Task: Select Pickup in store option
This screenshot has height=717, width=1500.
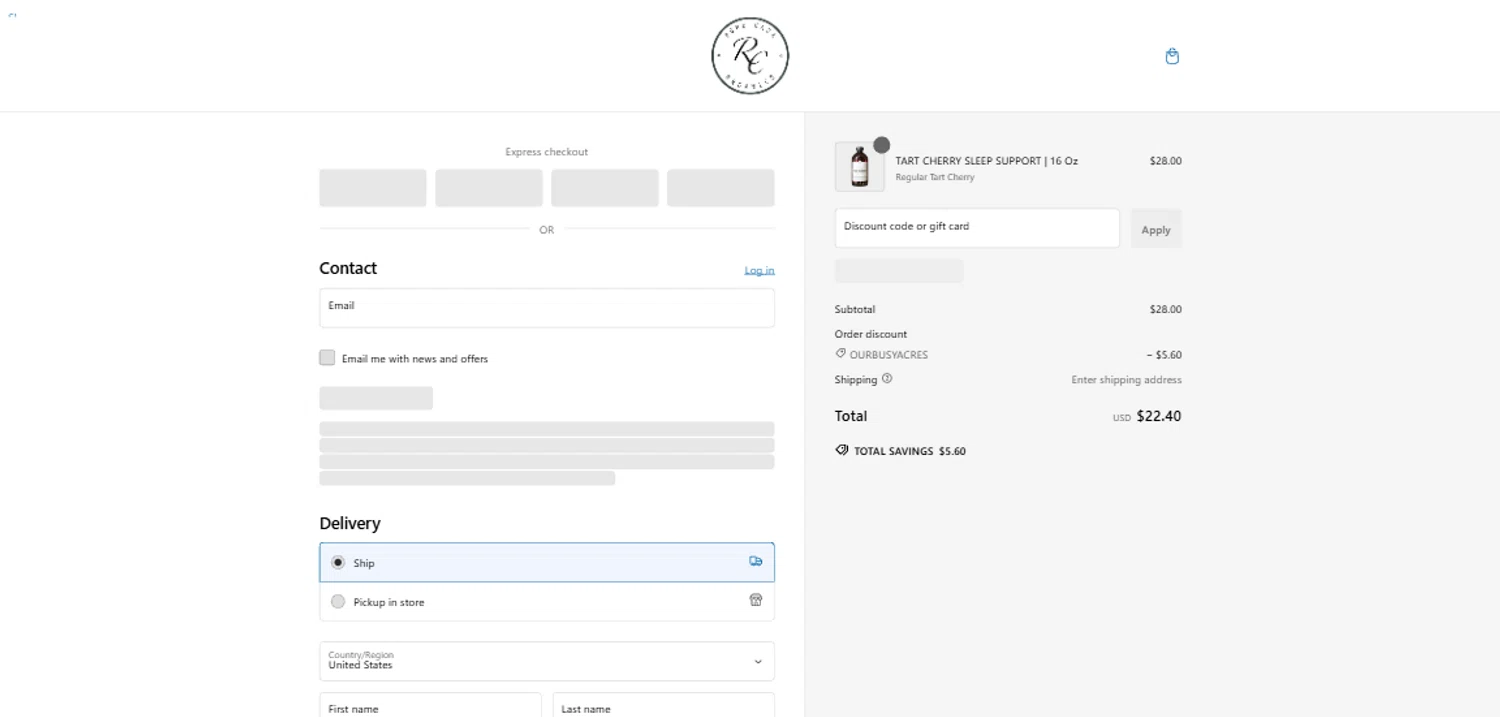Action: (x=338, y=602)
